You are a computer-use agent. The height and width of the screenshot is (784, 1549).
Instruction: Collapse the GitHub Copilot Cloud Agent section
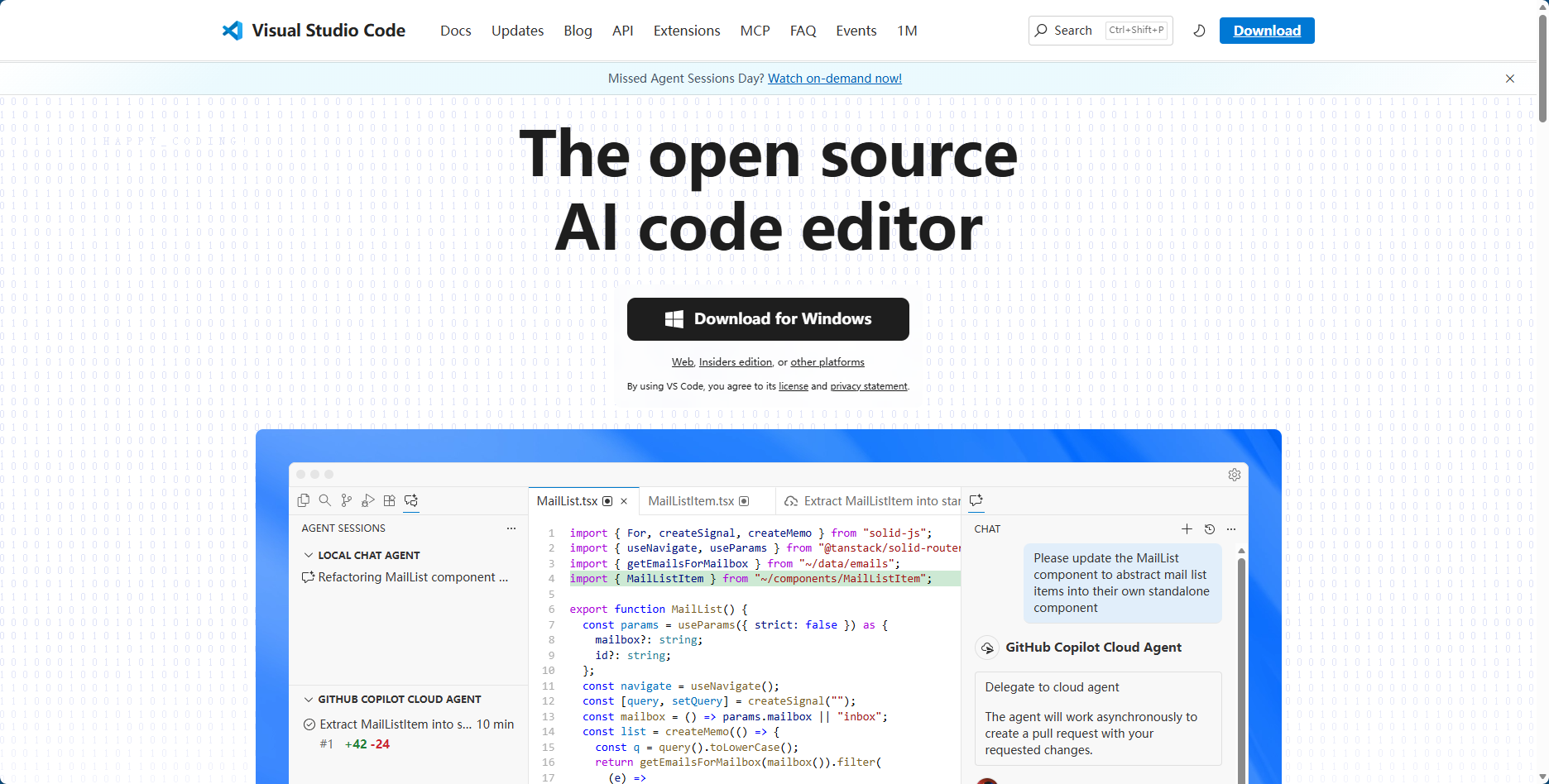pyautogui.click(x=309, y=700)
